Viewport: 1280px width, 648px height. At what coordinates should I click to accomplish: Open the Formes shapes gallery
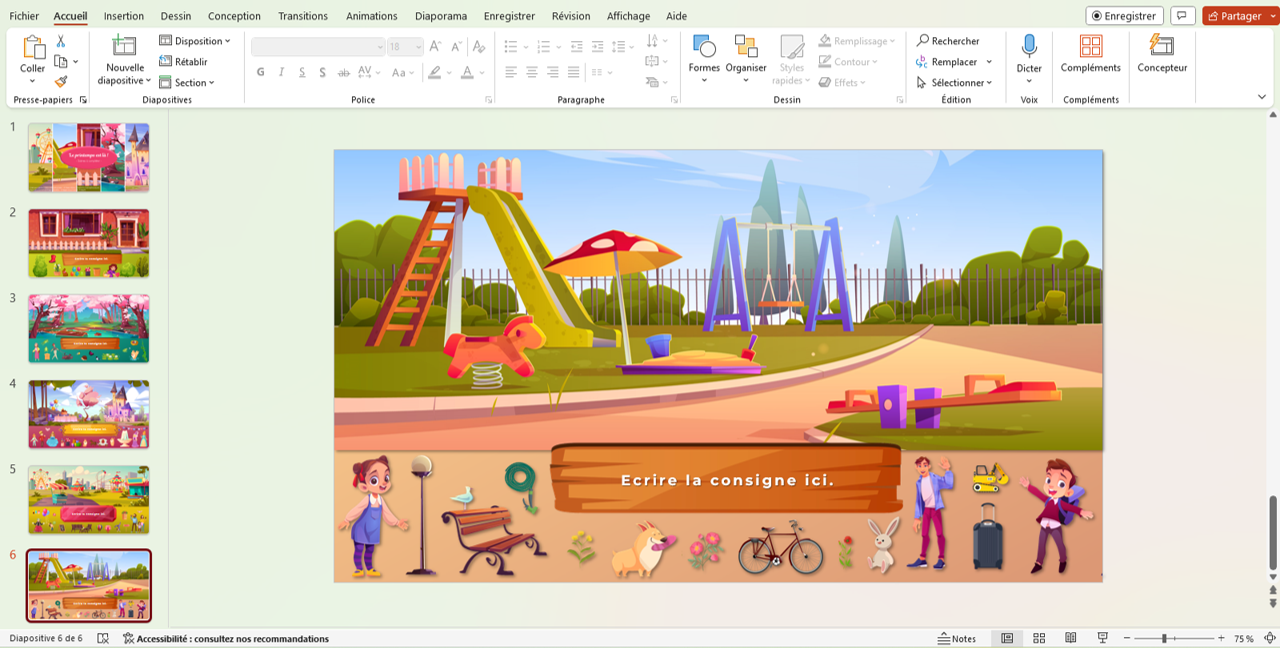(704, 46)
